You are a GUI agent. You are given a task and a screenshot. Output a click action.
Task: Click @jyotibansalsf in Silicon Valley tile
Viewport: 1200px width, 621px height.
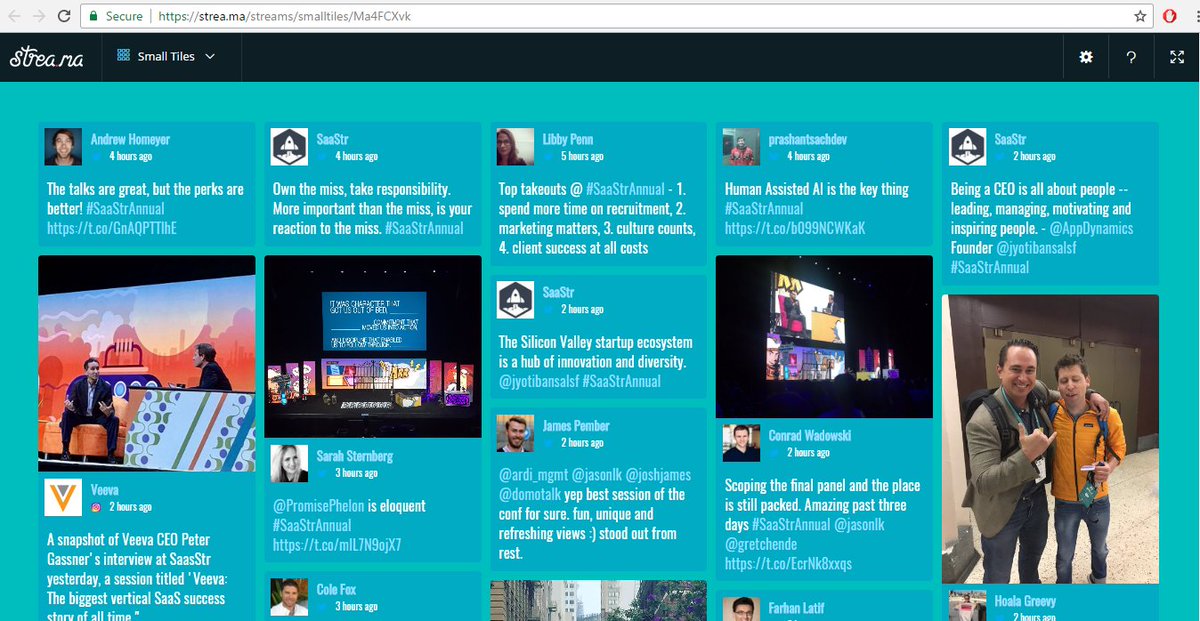(x=538, y=381)
